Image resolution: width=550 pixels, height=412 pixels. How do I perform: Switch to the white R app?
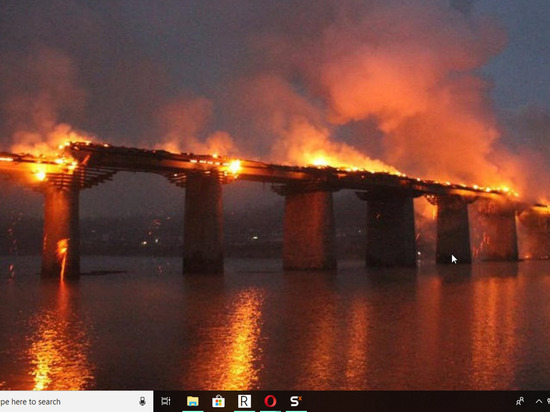point(244,401)
